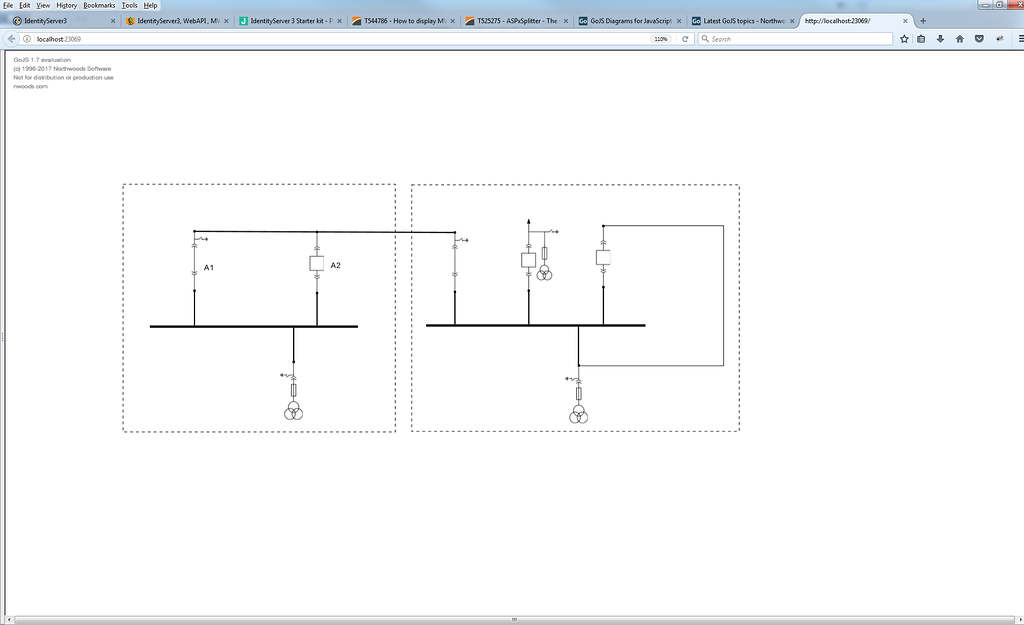Screen dimensions: 1024x625
Task: Open a new tab with plus button
Action: coord(923,21)
